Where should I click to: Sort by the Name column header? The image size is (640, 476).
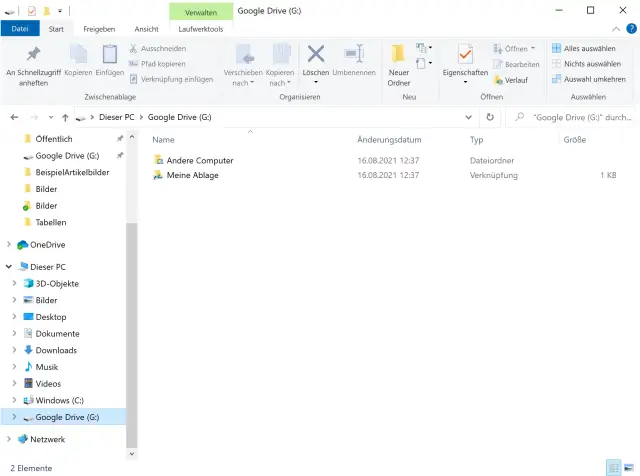[163, 140]
